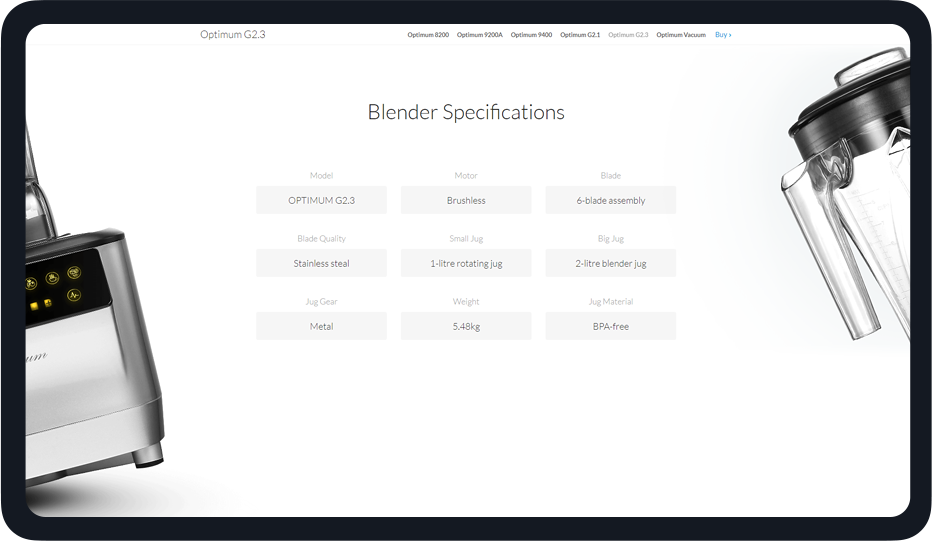Image resolution: width=932 pixels, height=541 pixels.
Task: Switch to the Optimum G2.1 page
Action: click(580, 35)
